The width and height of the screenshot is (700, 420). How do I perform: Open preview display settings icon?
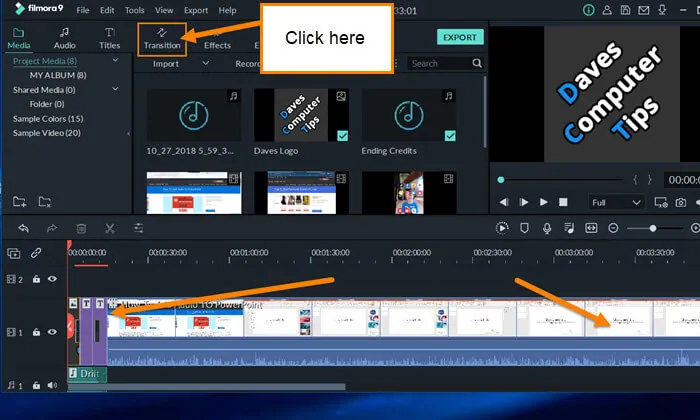pyautogui.click(x=661, y=203)
